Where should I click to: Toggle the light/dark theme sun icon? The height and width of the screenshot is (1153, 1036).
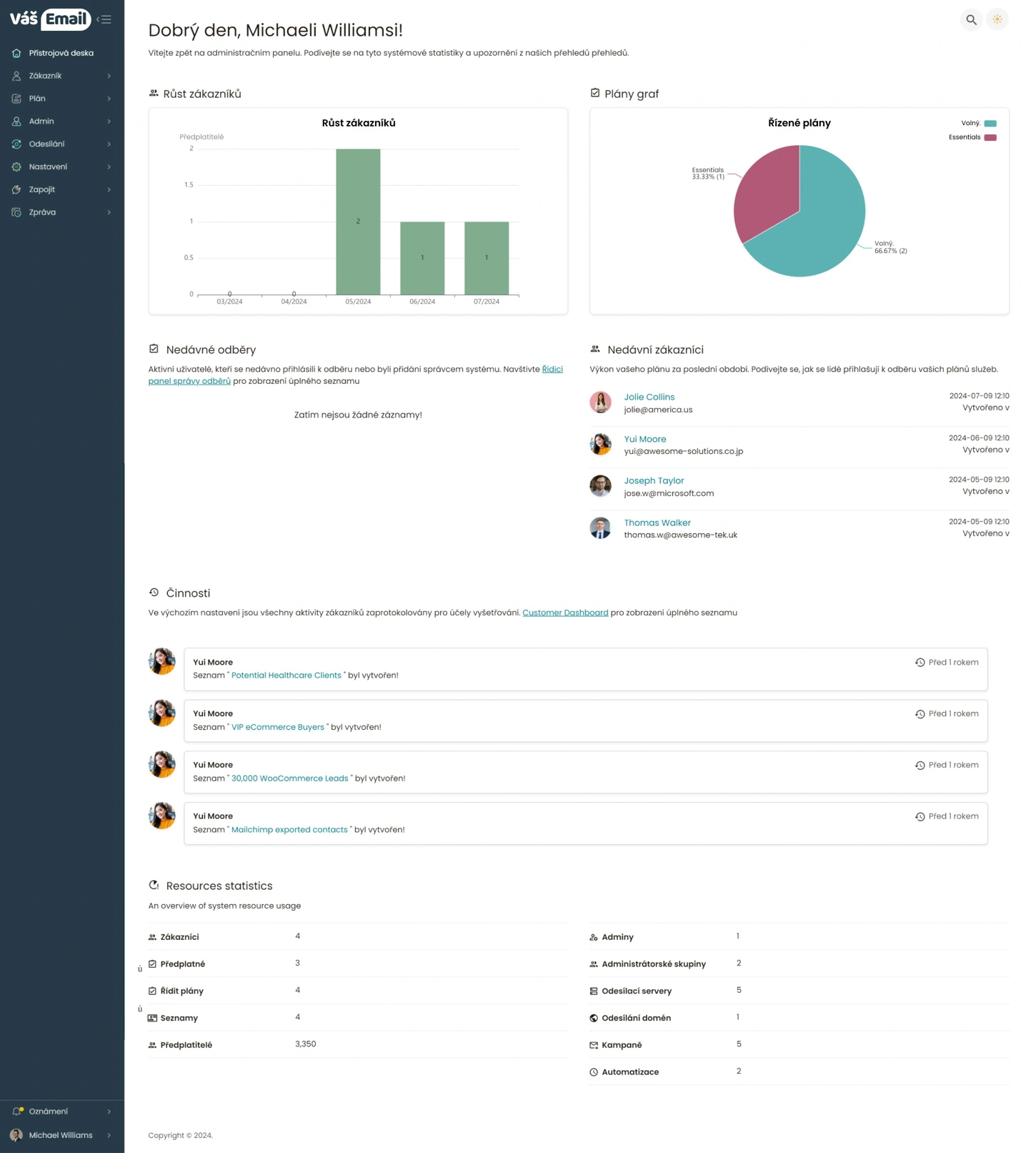tap(997, 20)
